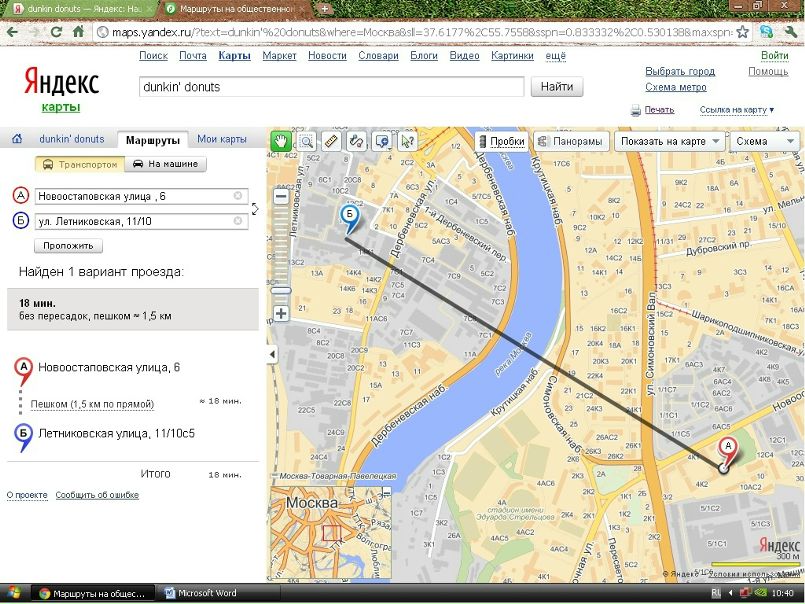Expand the Ссылка на карту dropdown
Screen dimensions: 805x604
737,110
